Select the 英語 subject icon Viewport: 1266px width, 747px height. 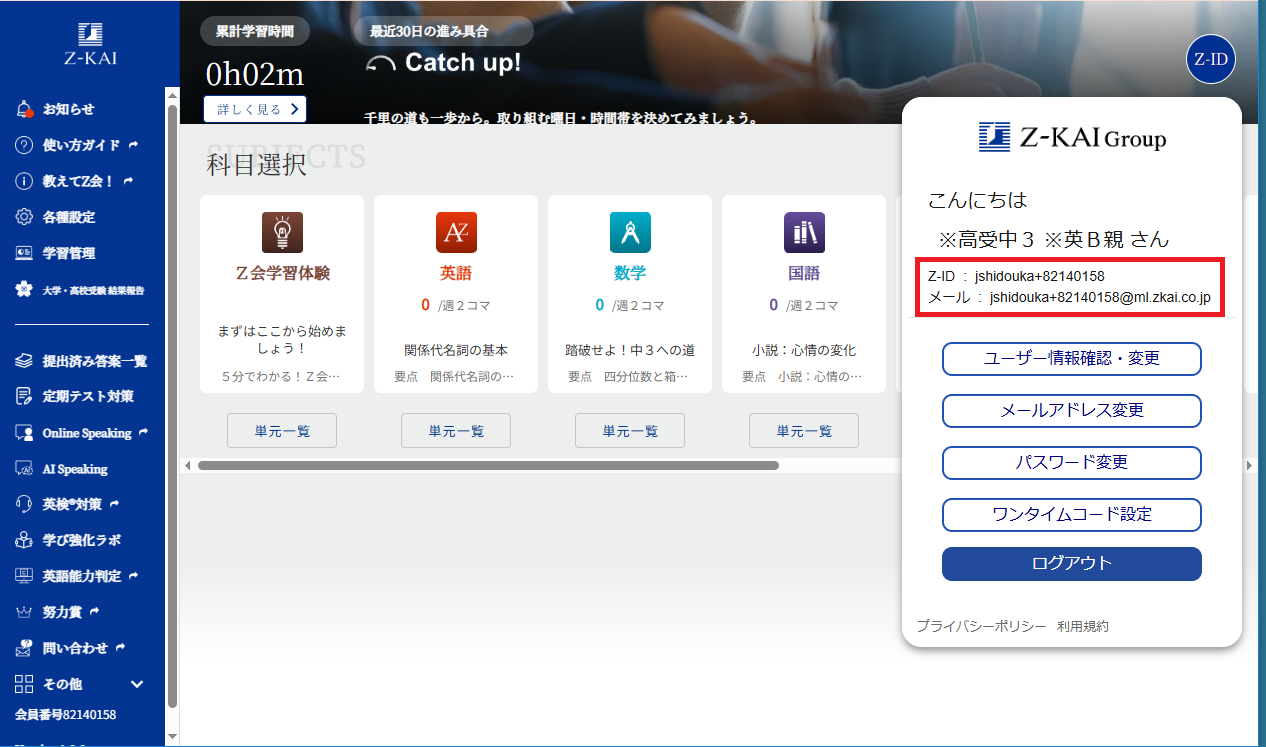(x=456, y=232)
